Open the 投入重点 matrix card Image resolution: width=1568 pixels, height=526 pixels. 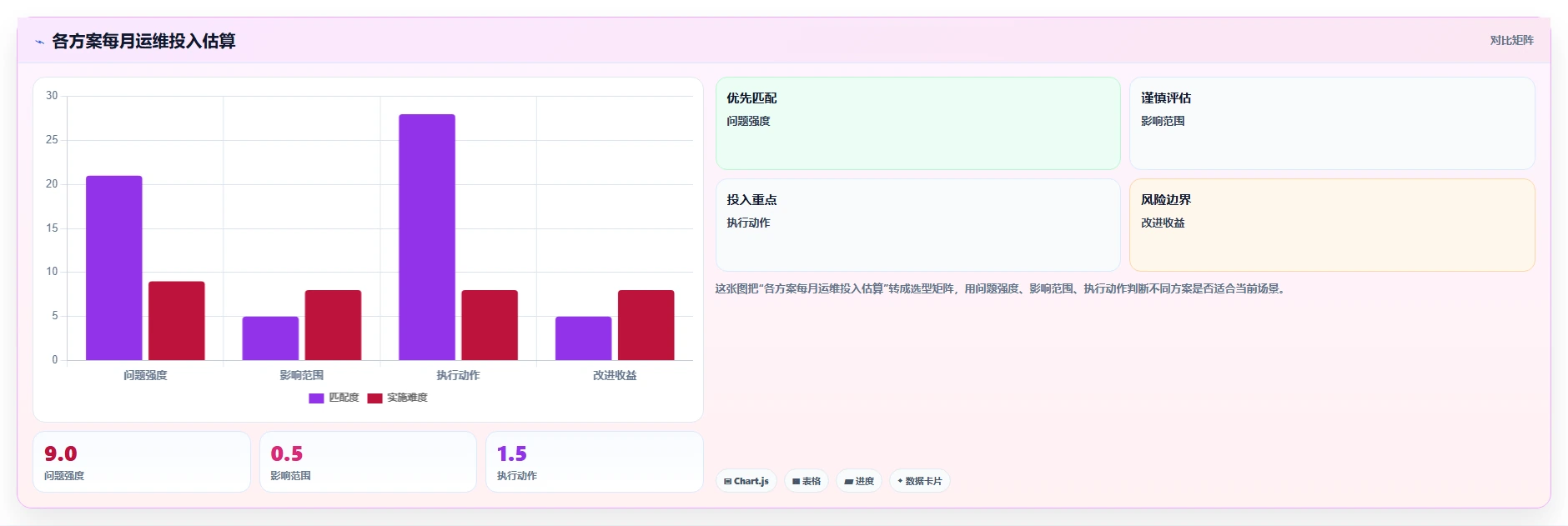[917, 225]
